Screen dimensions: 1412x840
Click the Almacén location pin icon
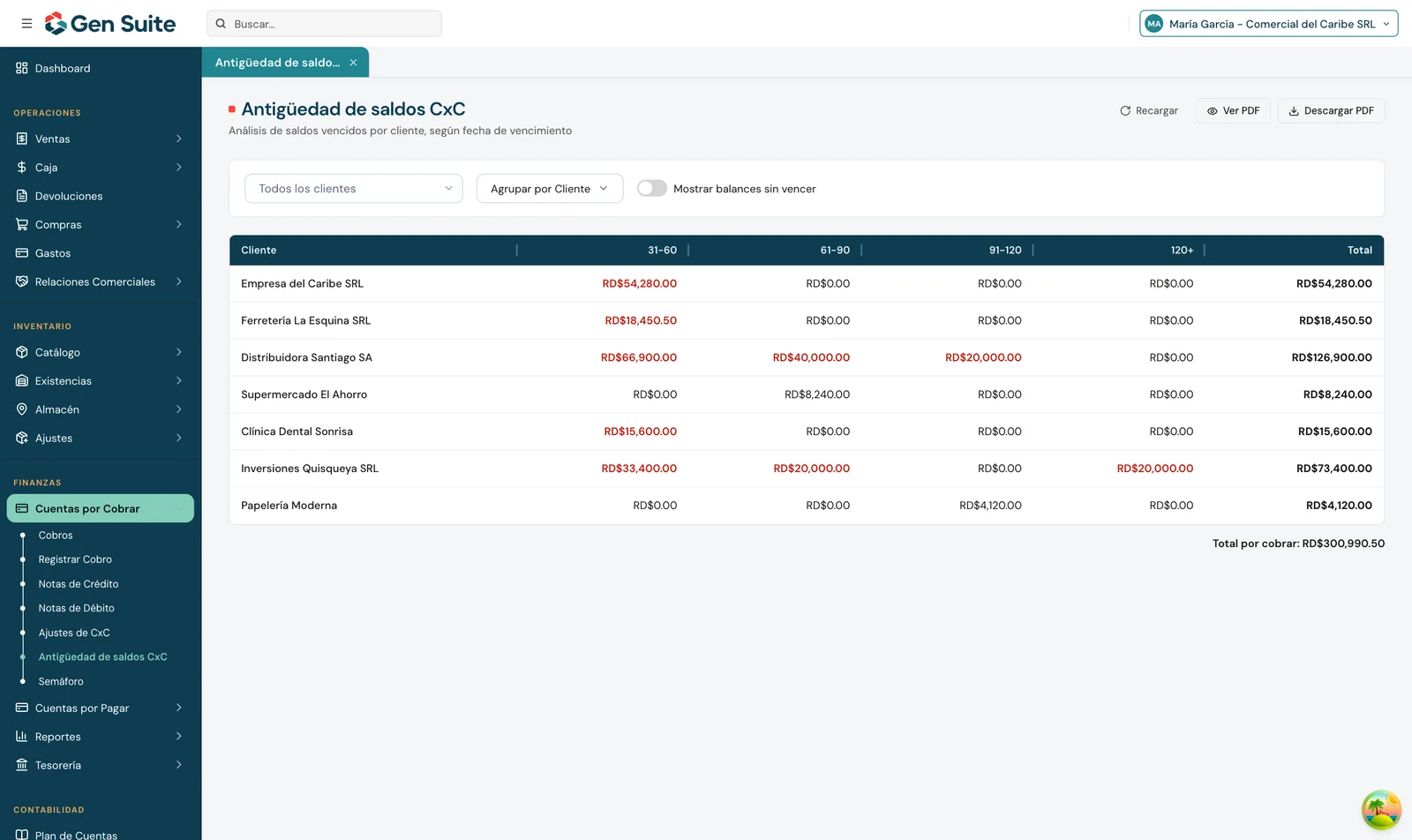tap(22, 409)
